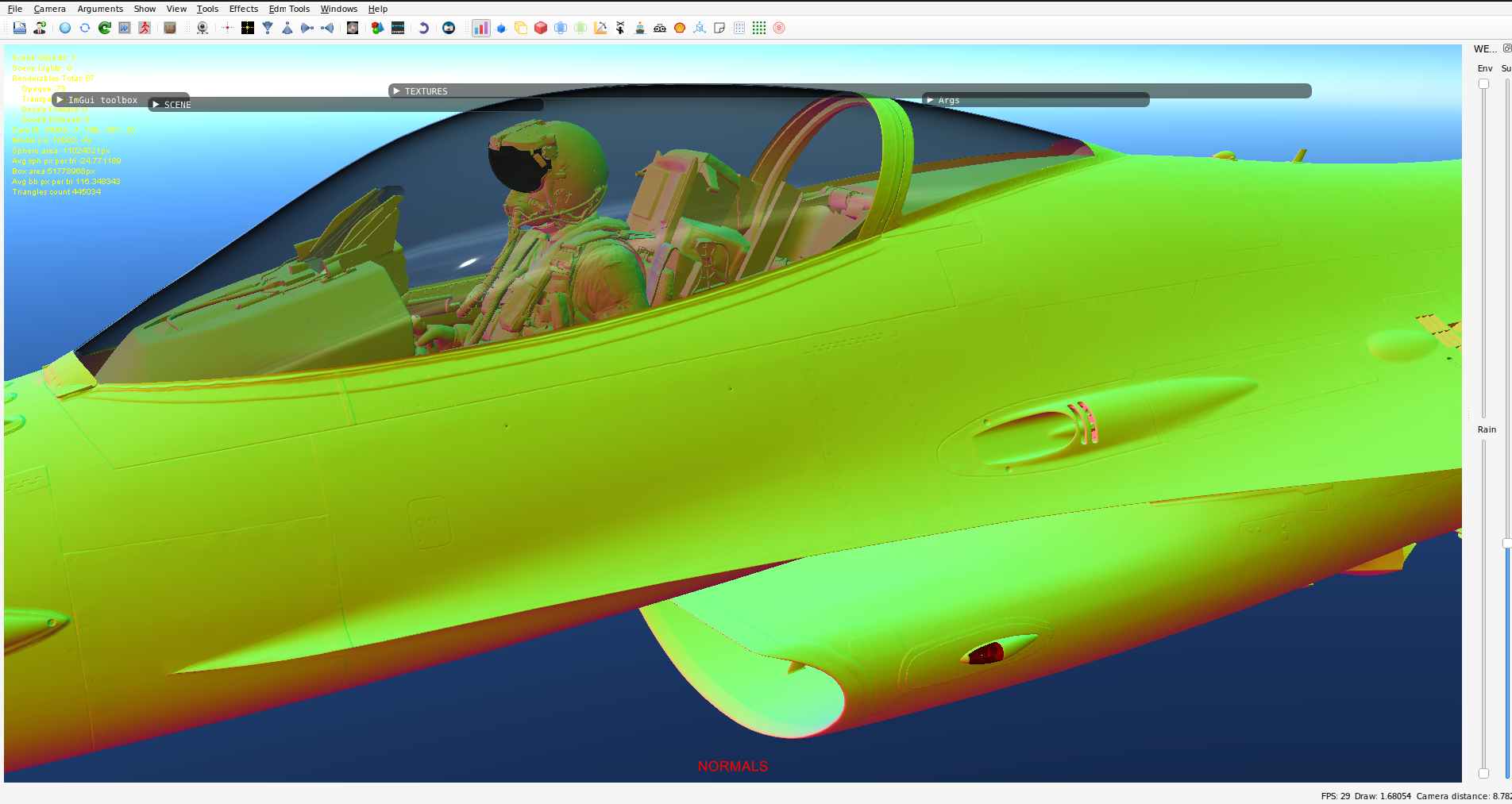Viewport: 1512px width, 804px height.
Task: Click the 'FPS: 29' status bar entry
Action: coord(1336,796)
